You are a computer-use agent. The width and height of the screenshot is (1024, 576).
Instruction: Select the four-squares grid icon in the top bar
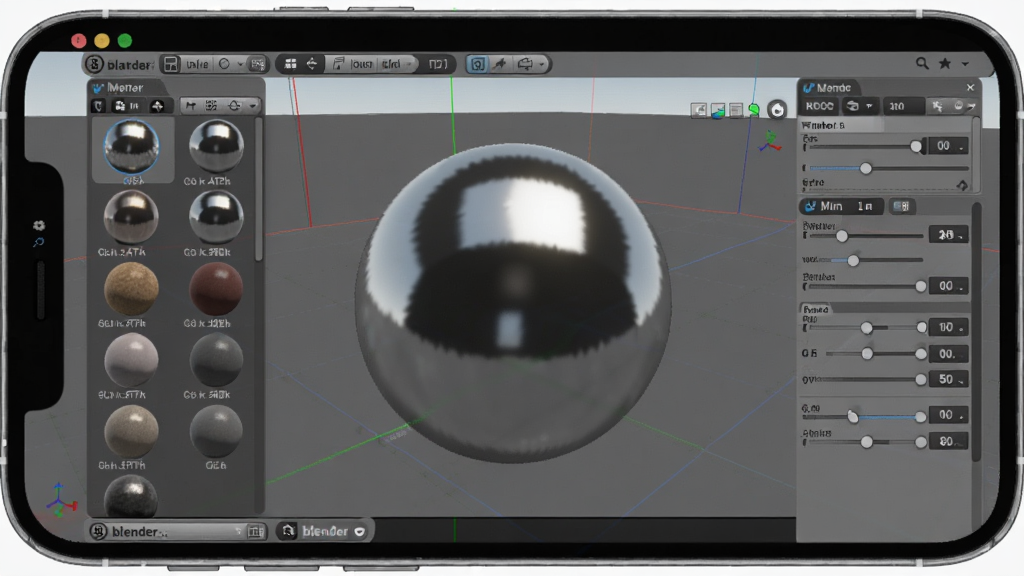(x=291, y=64)
